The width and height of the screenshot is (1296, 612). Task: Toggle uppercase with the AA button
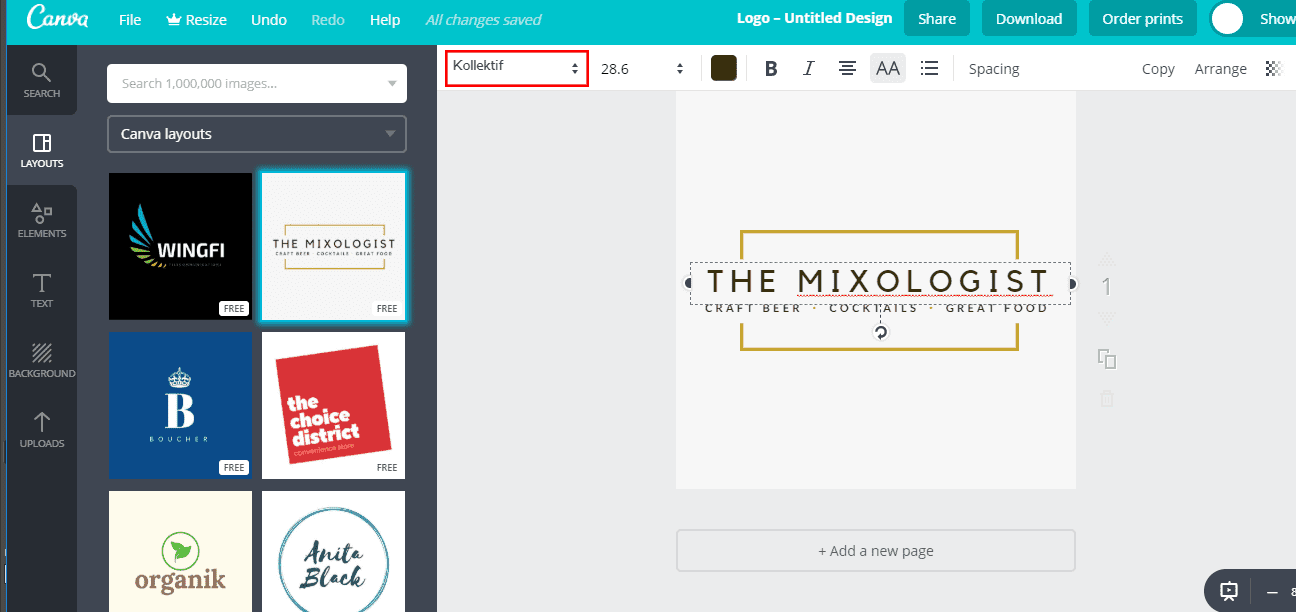(887, 68)
